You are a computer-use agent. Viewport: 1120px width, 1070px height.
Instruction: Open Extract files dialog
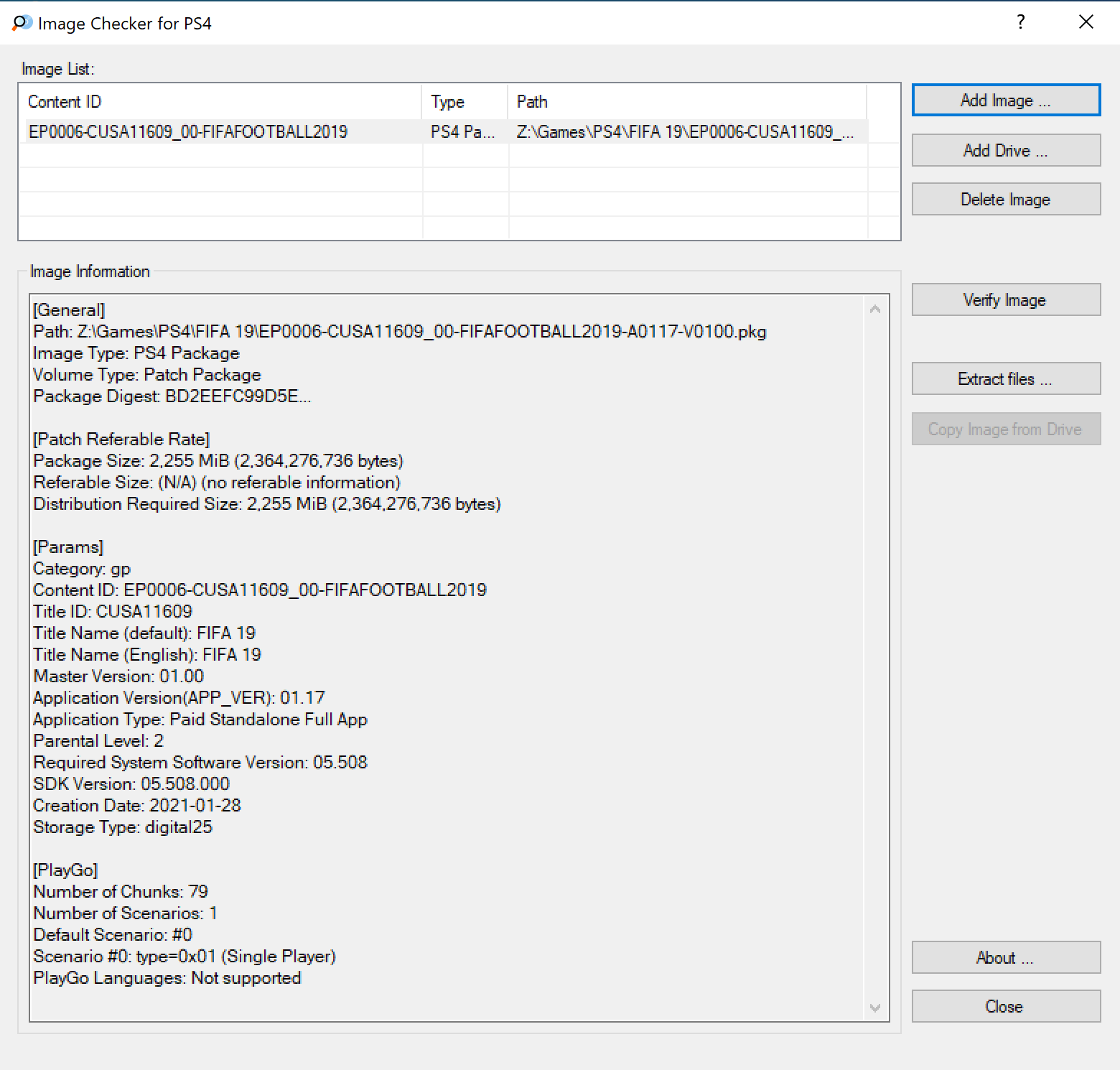click(x=1006, y=378)
